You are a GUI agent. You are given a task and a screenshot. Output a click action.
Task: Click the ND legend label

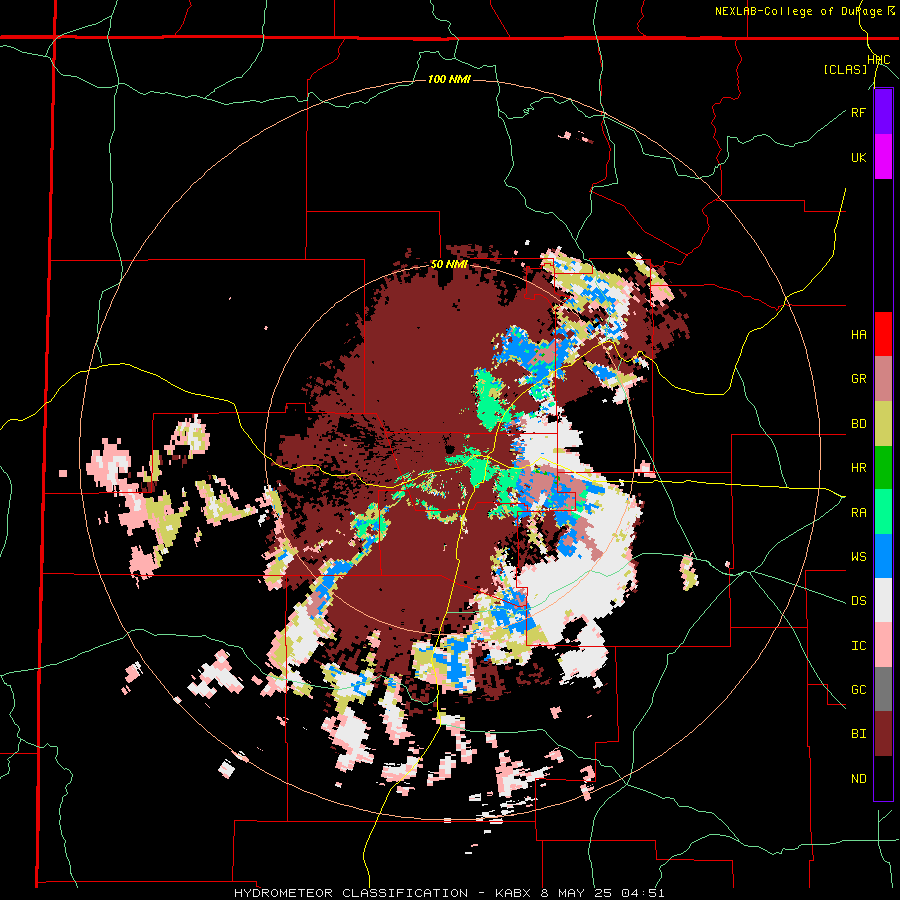pos(858,779)
